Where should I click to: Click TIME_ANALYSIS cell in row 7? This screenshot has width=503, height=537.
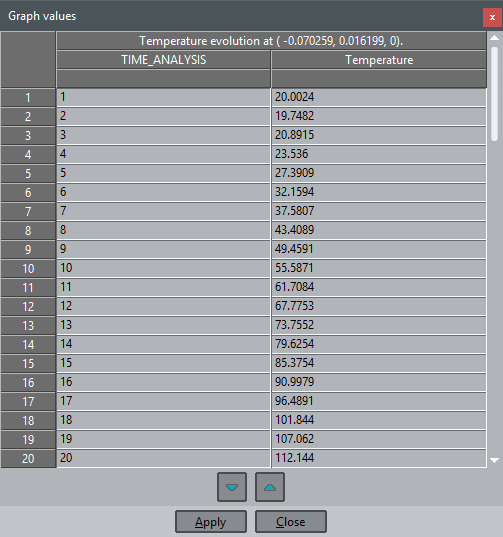click(164, 211)
